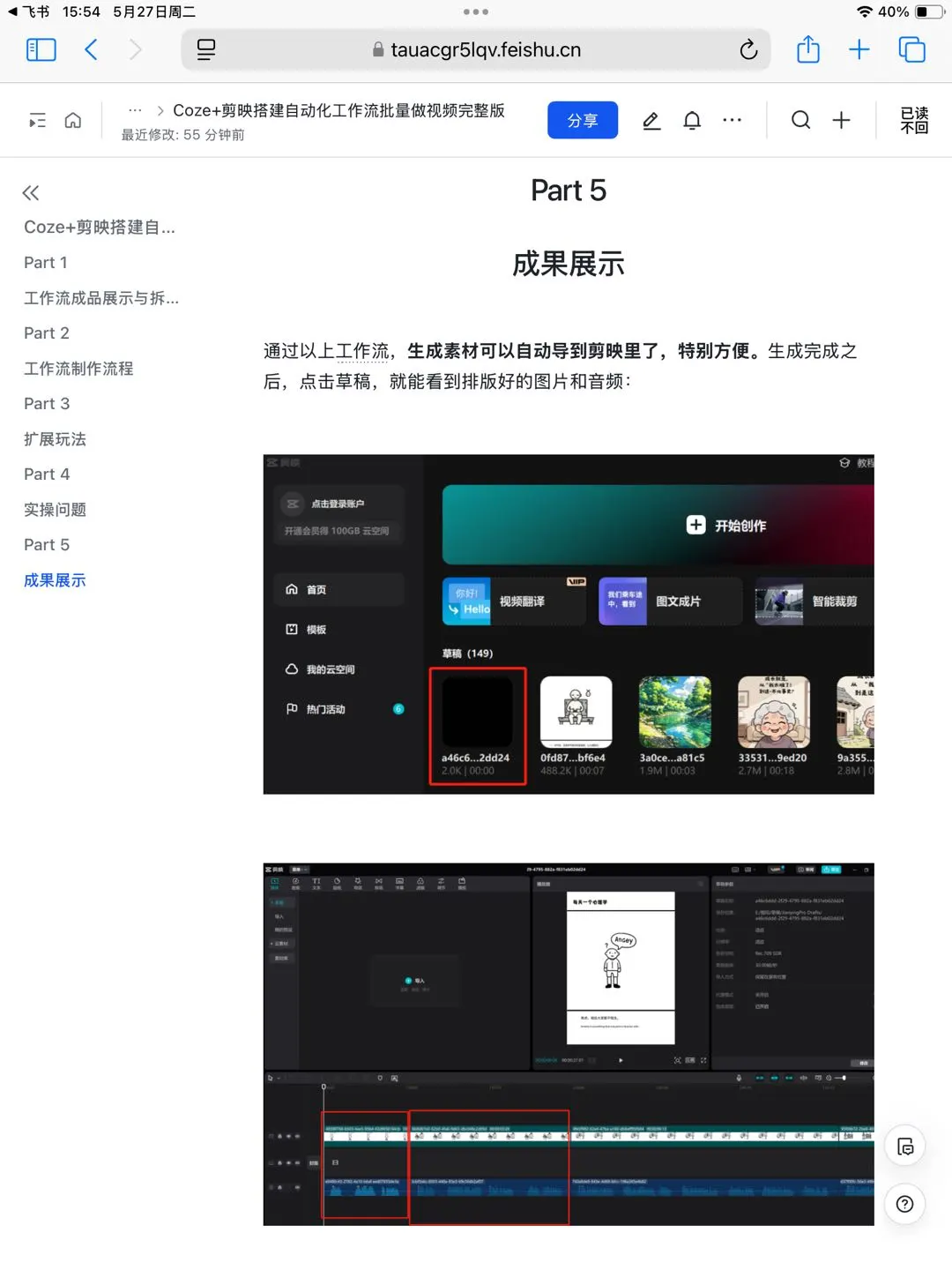
Task: Tap the floating help question-mark icon
Action: tap(904, 1204)
